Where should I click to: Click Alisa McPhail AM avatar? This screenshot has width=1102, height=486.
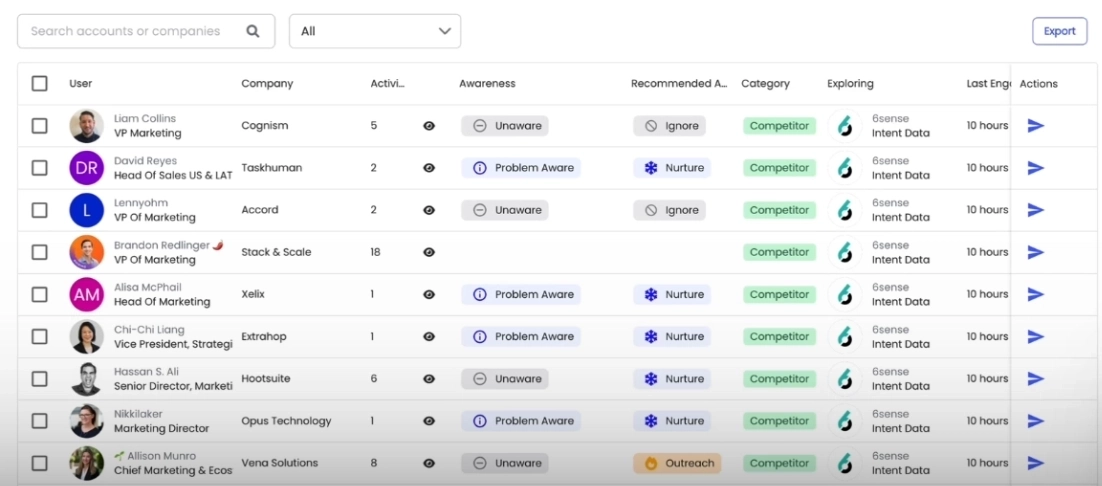pyautogui.click(x=86, y=294)
